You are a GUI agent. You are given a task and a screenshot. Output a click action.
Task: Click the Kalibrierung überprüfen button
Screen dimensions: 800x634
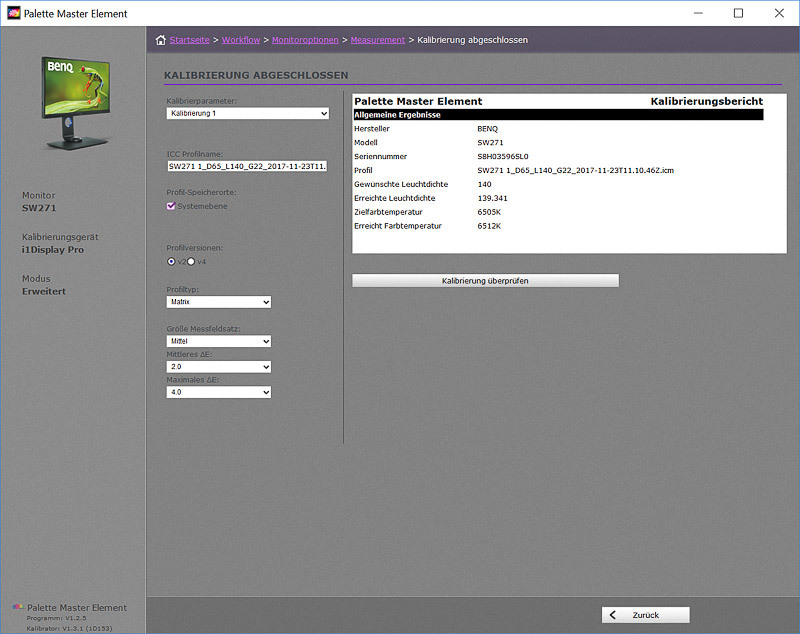(x=485, y=281)
